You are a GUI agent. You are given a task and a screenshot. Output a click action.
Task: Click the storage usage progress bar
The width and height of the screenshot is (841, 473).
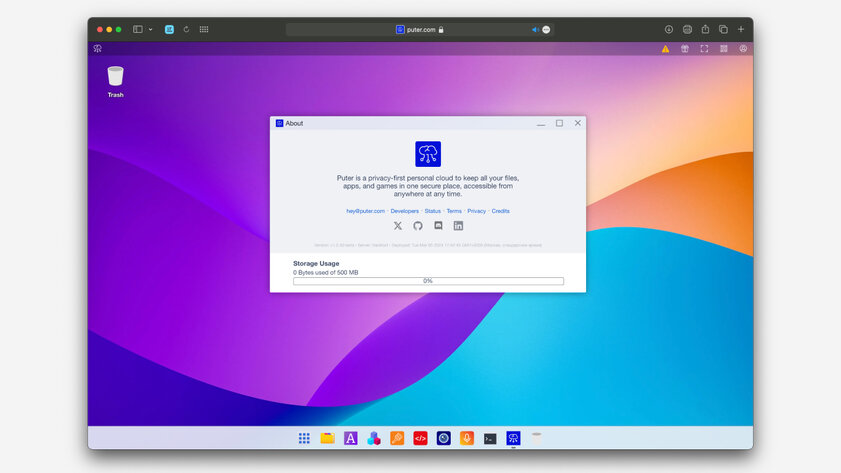click(x=428, y=281)
